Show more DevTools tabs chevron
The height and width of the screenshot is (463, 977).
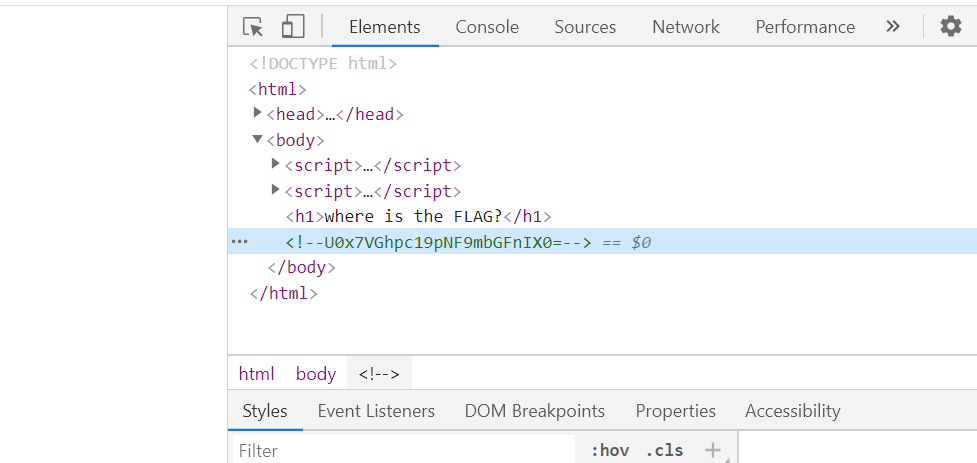[x=893, y=26]
